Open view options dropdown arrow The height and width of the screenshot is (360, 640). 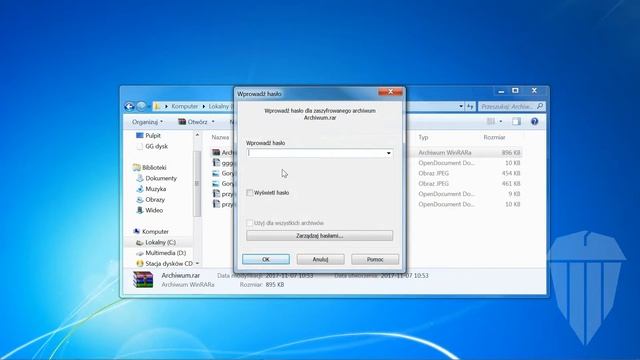(x=501, y=122)
